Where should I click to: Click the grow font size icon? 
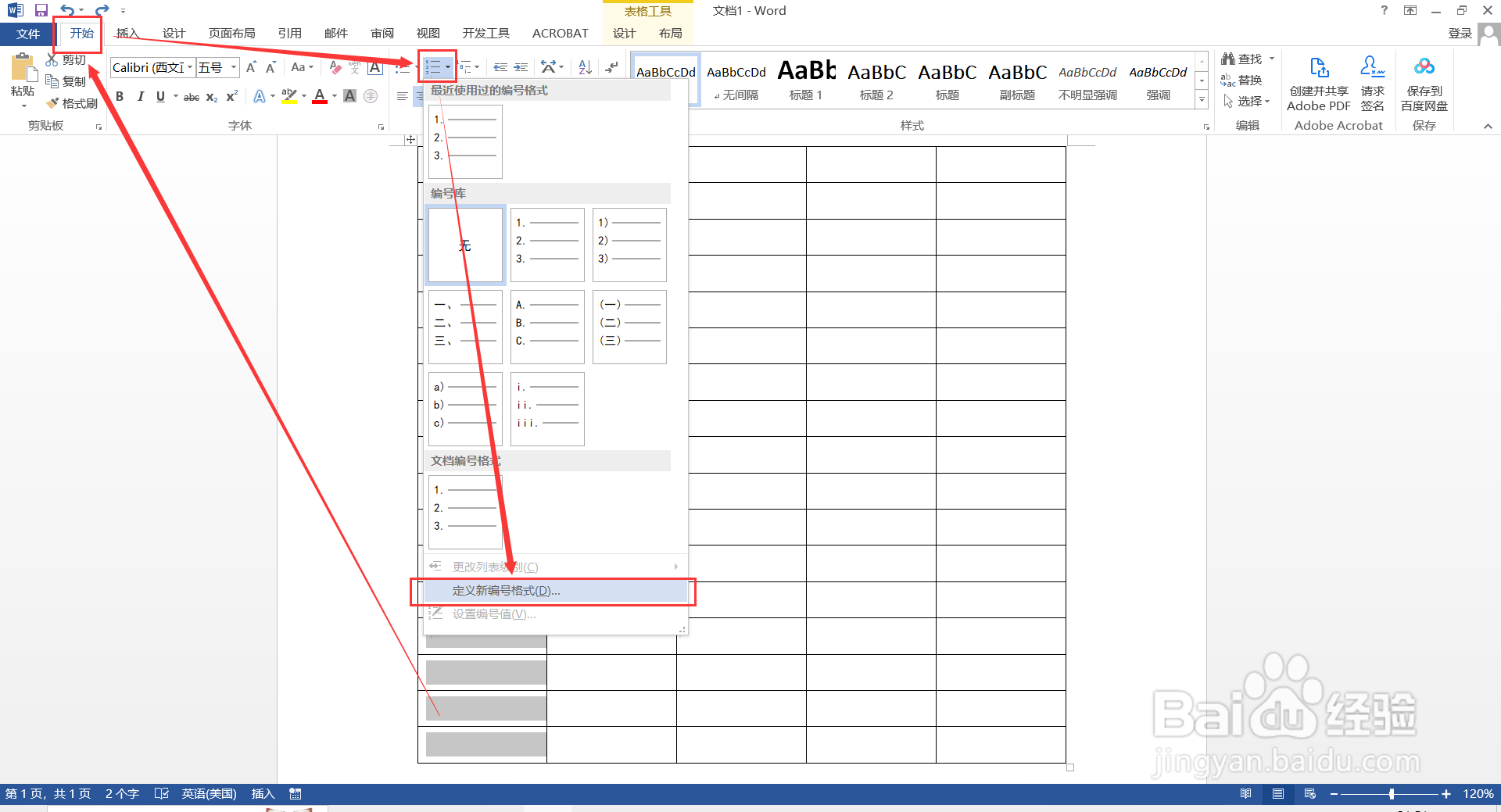tap(251, 68)
